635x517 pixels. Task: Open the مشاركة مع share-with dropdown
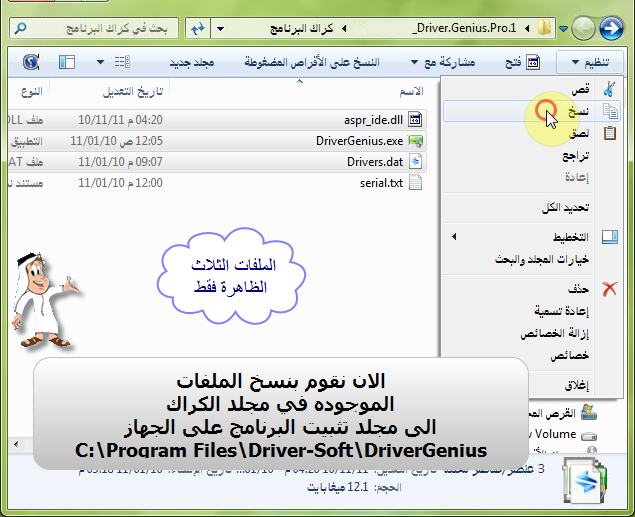(x=443, y=62)
